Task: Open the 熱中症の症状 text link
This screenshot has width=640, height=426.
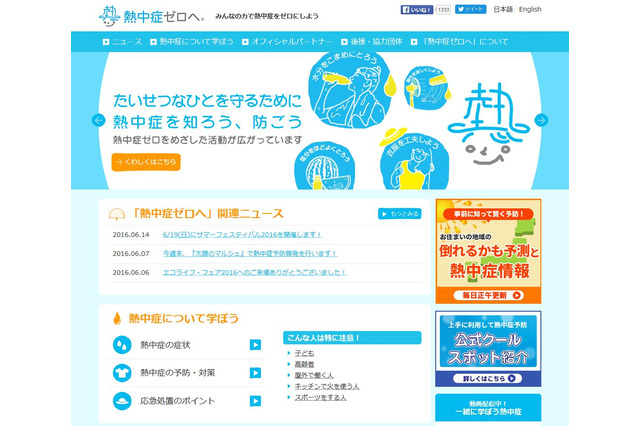Action: tap(165, 345)
